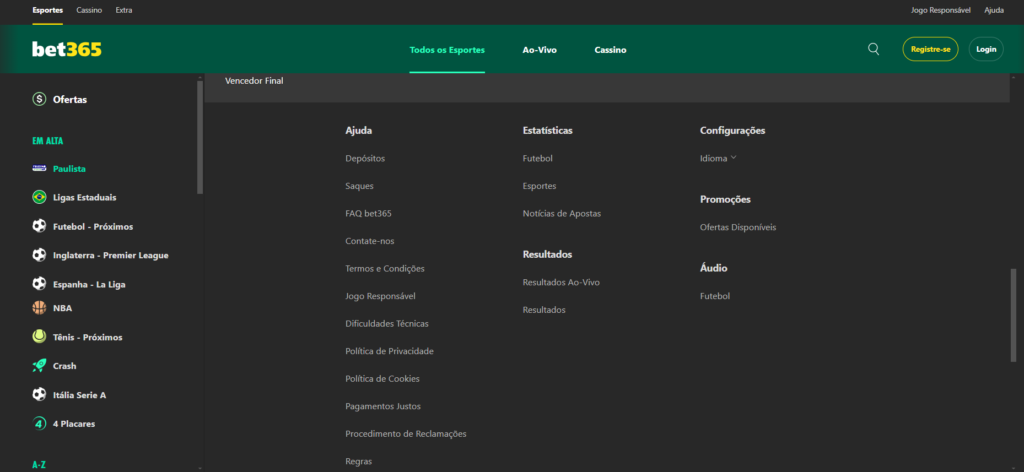Viewport: 1024px width, 472px height.
Task: Open the Contate-nos link
Action: coord(370,241)
